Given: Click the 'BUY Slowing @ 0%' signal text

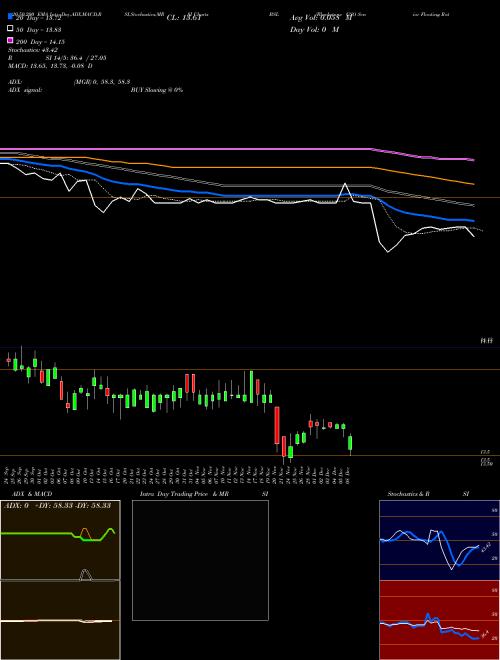Looking at the screenshot, I should click(x=157, y=90).
